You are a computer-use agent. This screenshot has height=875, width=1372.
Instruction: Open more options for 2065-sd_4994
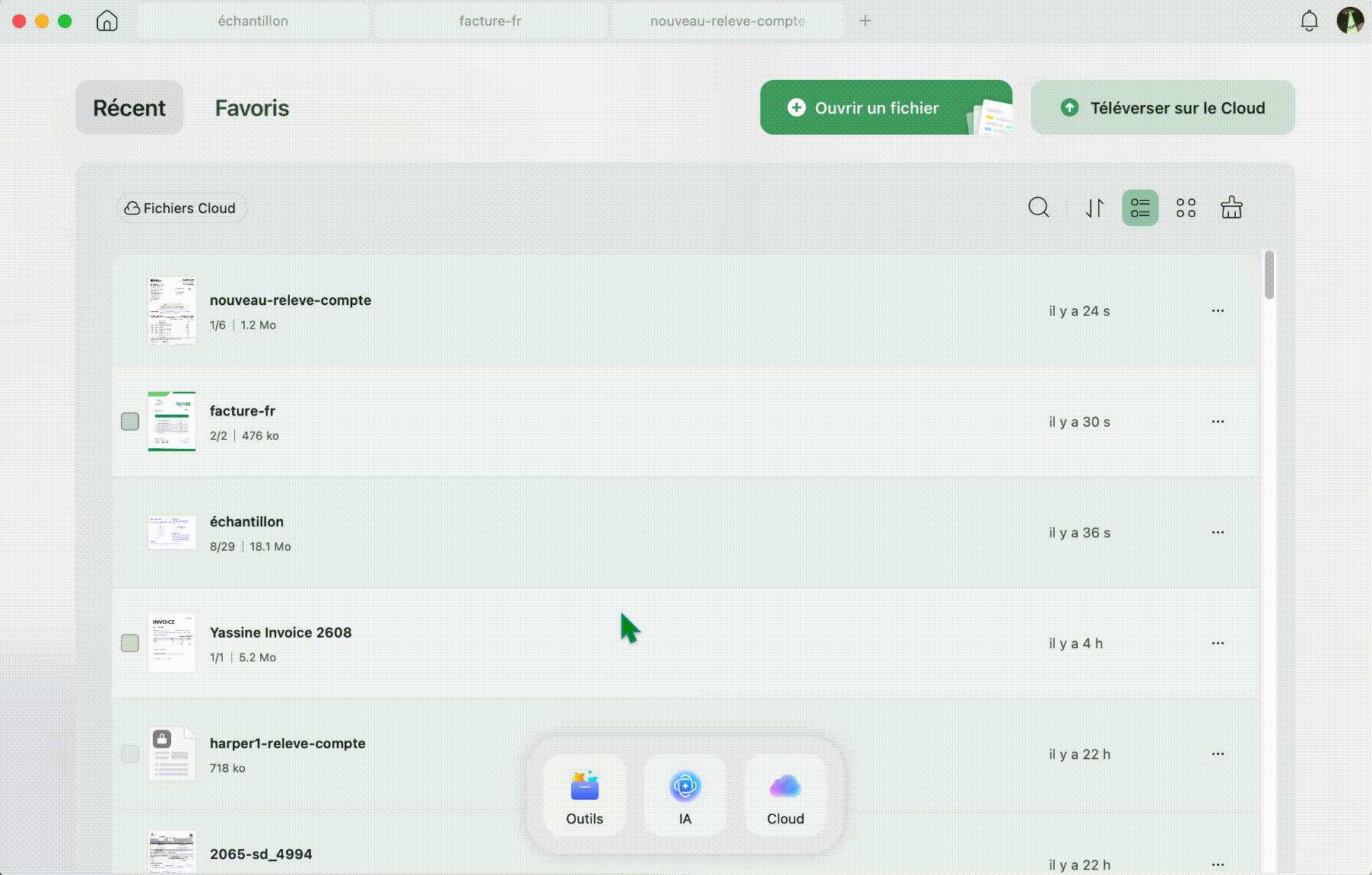(x=1218, y=864)
